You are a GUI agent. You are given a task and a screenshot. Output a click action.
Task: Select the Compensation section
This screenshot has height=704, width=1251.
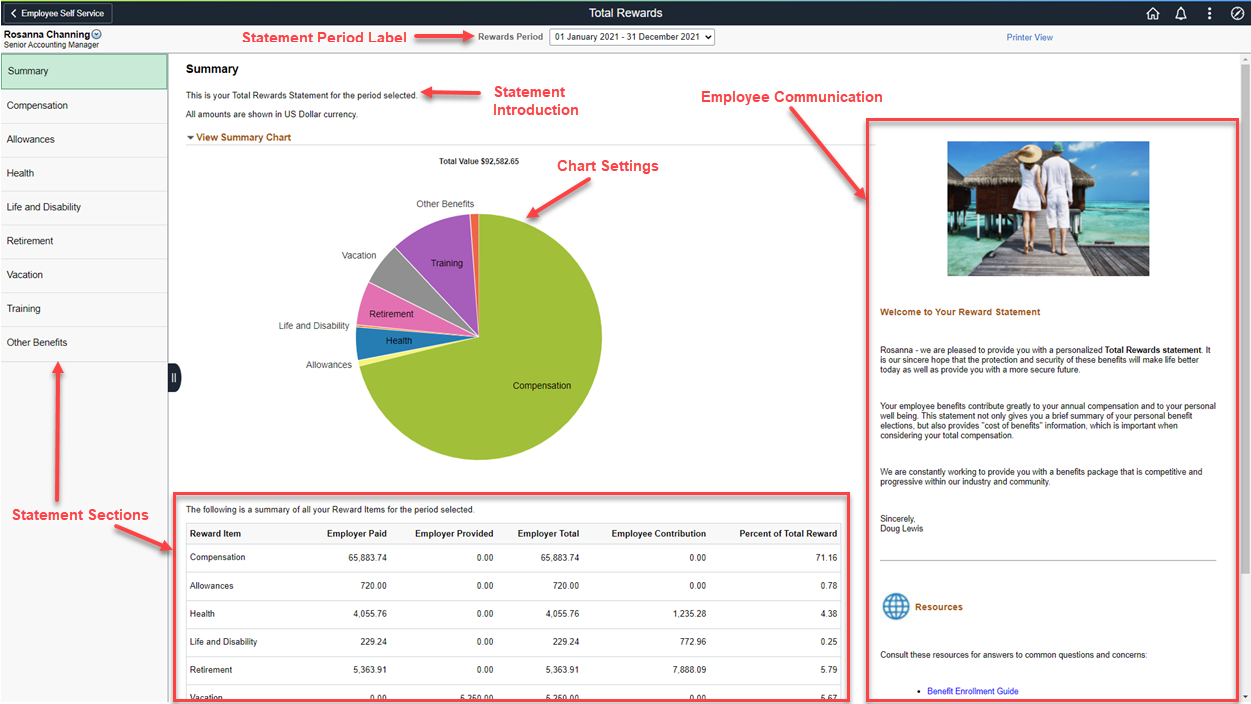[x=84, y=105]
